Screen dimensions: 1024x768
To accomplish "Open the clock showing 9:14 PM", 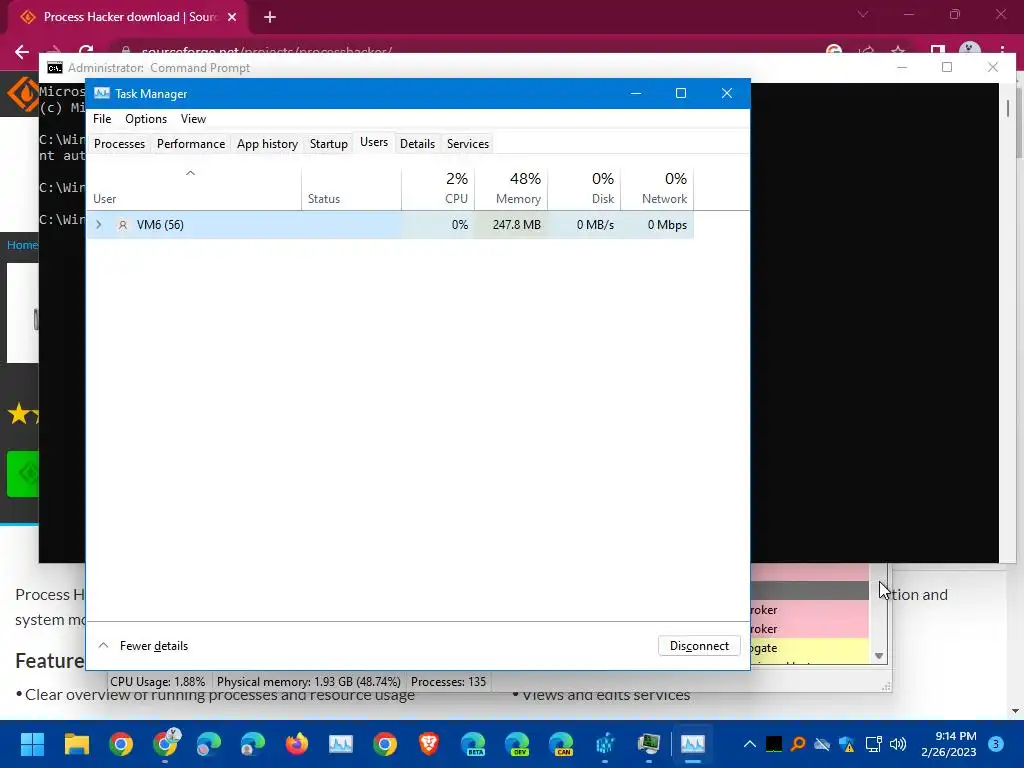I will [x=949, y=744].
